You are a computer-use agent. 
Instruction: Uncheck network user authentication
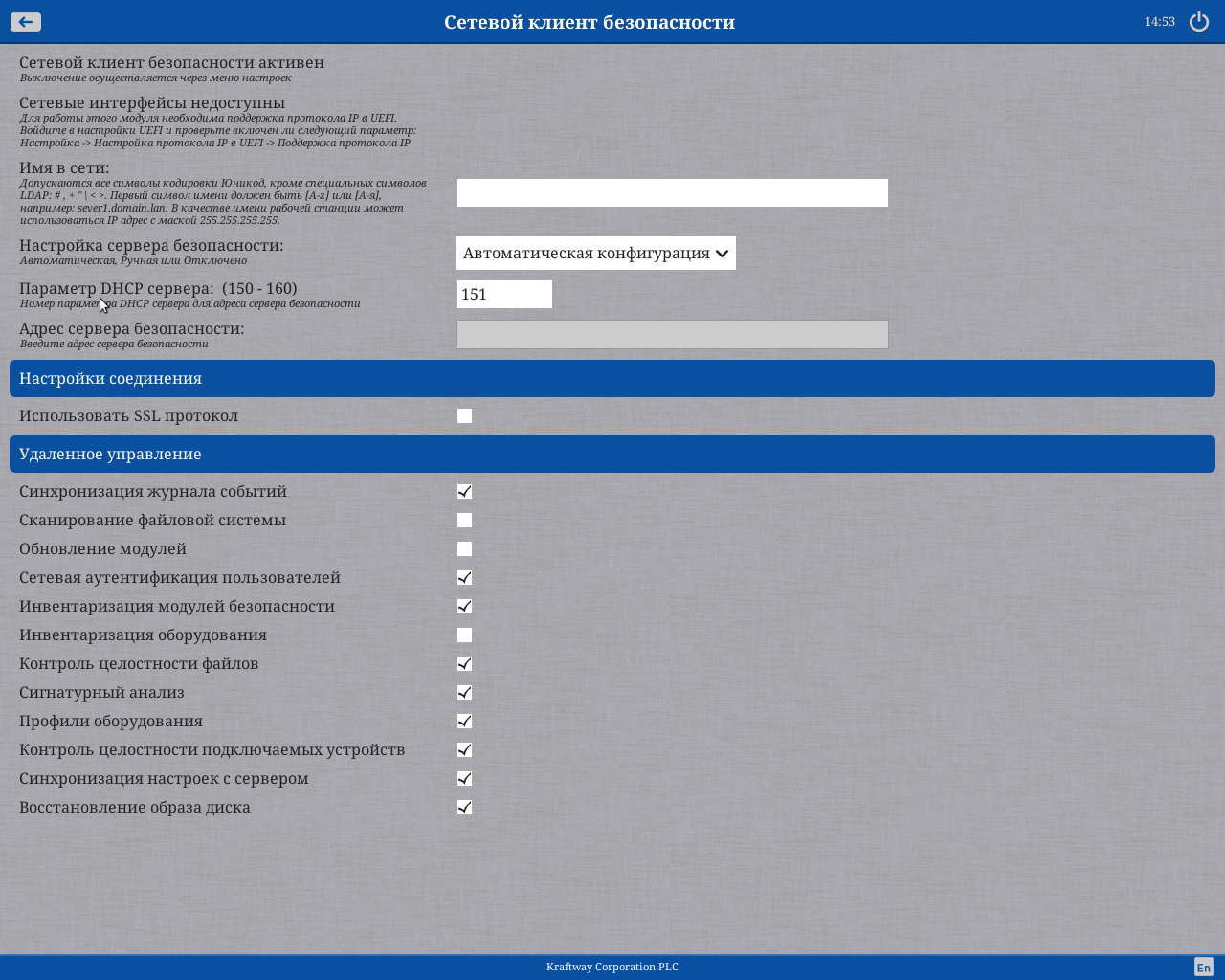pos(464,578)
